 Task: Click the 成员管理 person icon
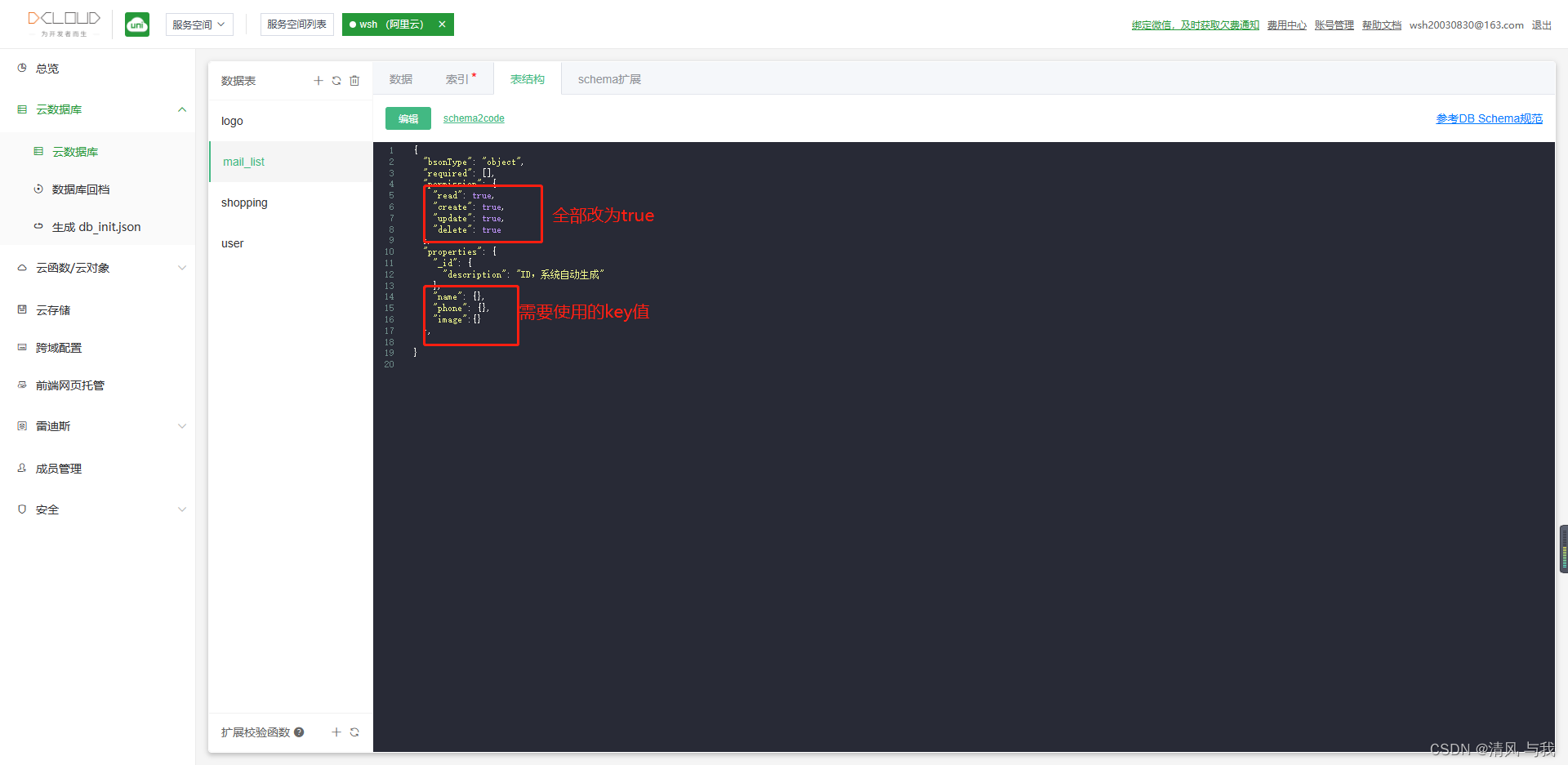[x=22, y=468]
